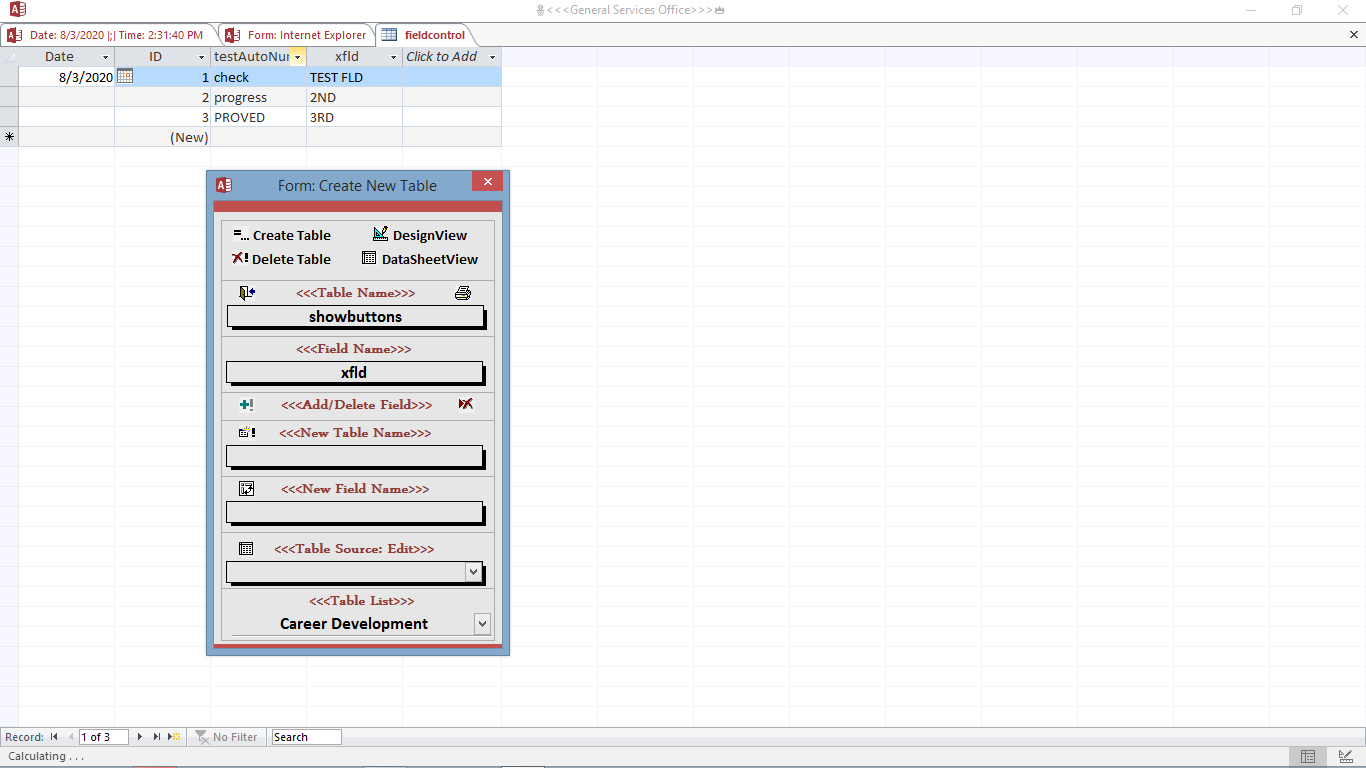The image size is (1366, 768).
Task: Go to the last record
Action: pos(157,737)
